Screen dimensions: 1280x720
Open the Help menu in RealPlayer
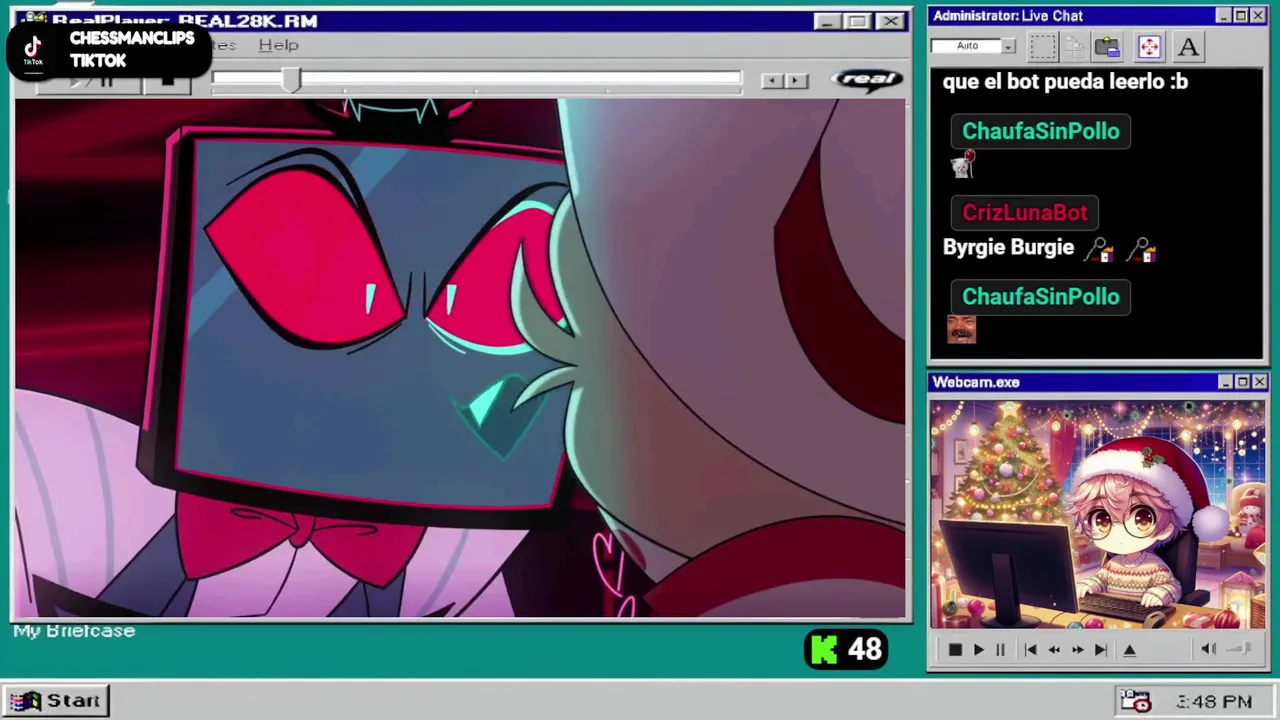[x=278, y=45]
